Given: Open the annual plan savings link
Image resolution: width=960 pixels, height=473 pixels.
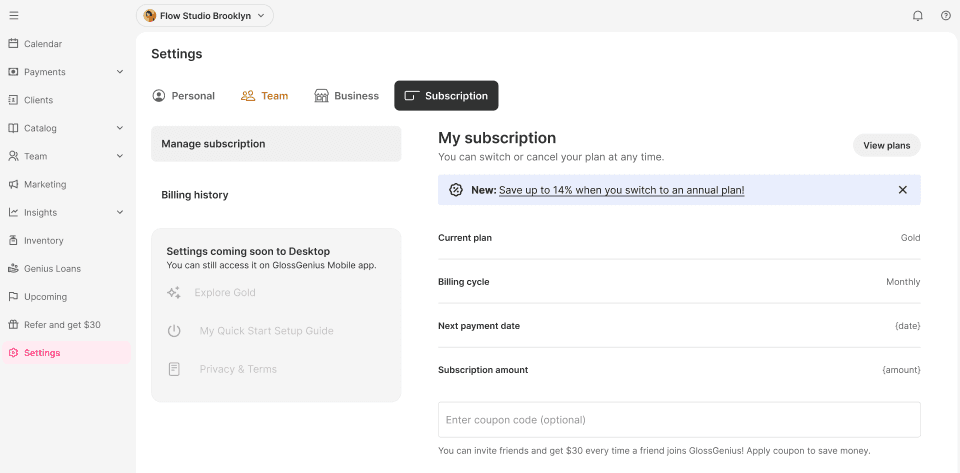Looking at the screenshot, I should [621, 190].
